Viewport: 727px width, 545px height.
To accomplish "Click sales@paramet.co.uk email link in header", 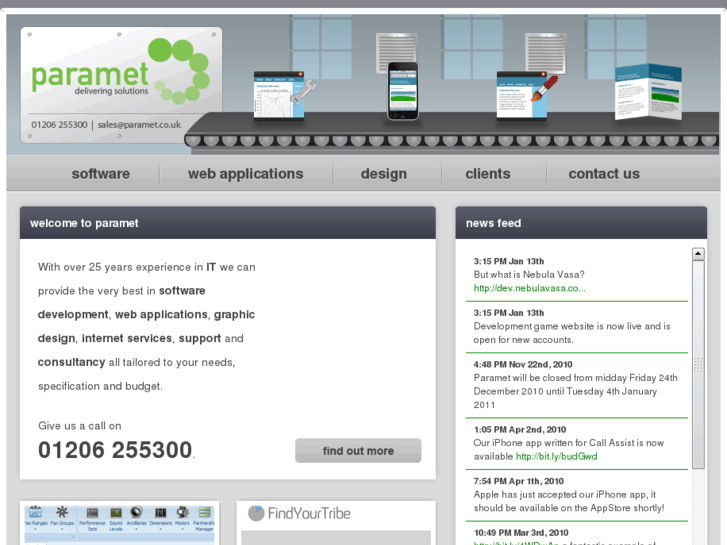I will click(139, 125).
